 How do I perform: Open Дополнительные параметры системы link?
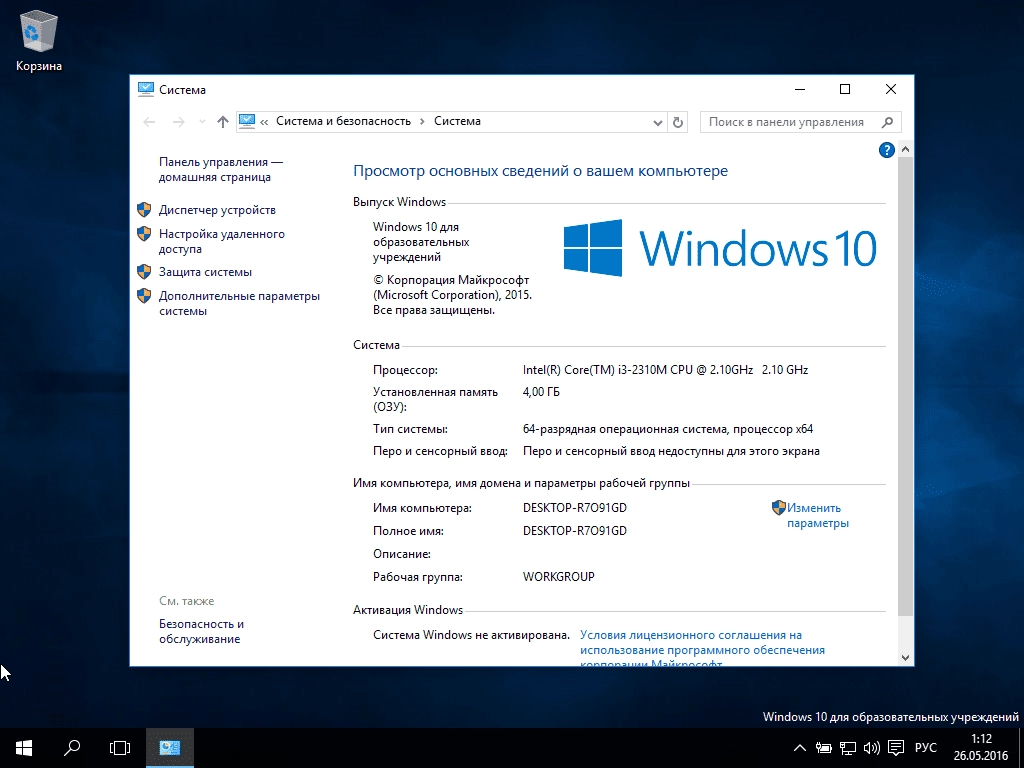(x=239, y=303)
